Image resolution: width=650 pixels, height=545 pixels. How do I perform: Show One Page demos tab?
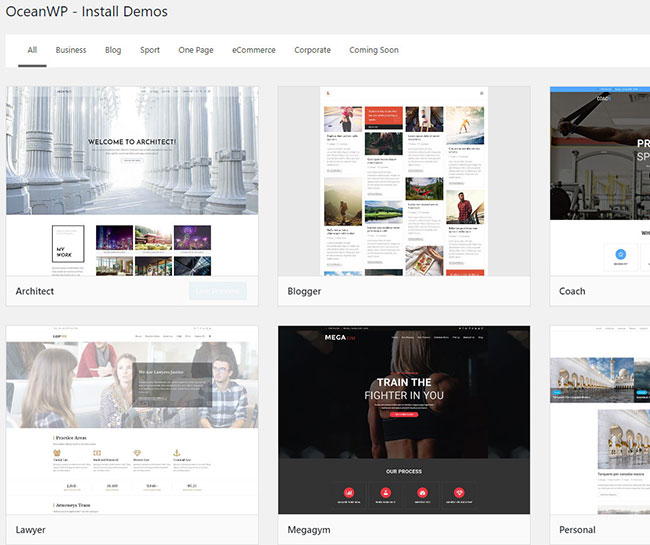pyautogui.click(x=196, y=50)
